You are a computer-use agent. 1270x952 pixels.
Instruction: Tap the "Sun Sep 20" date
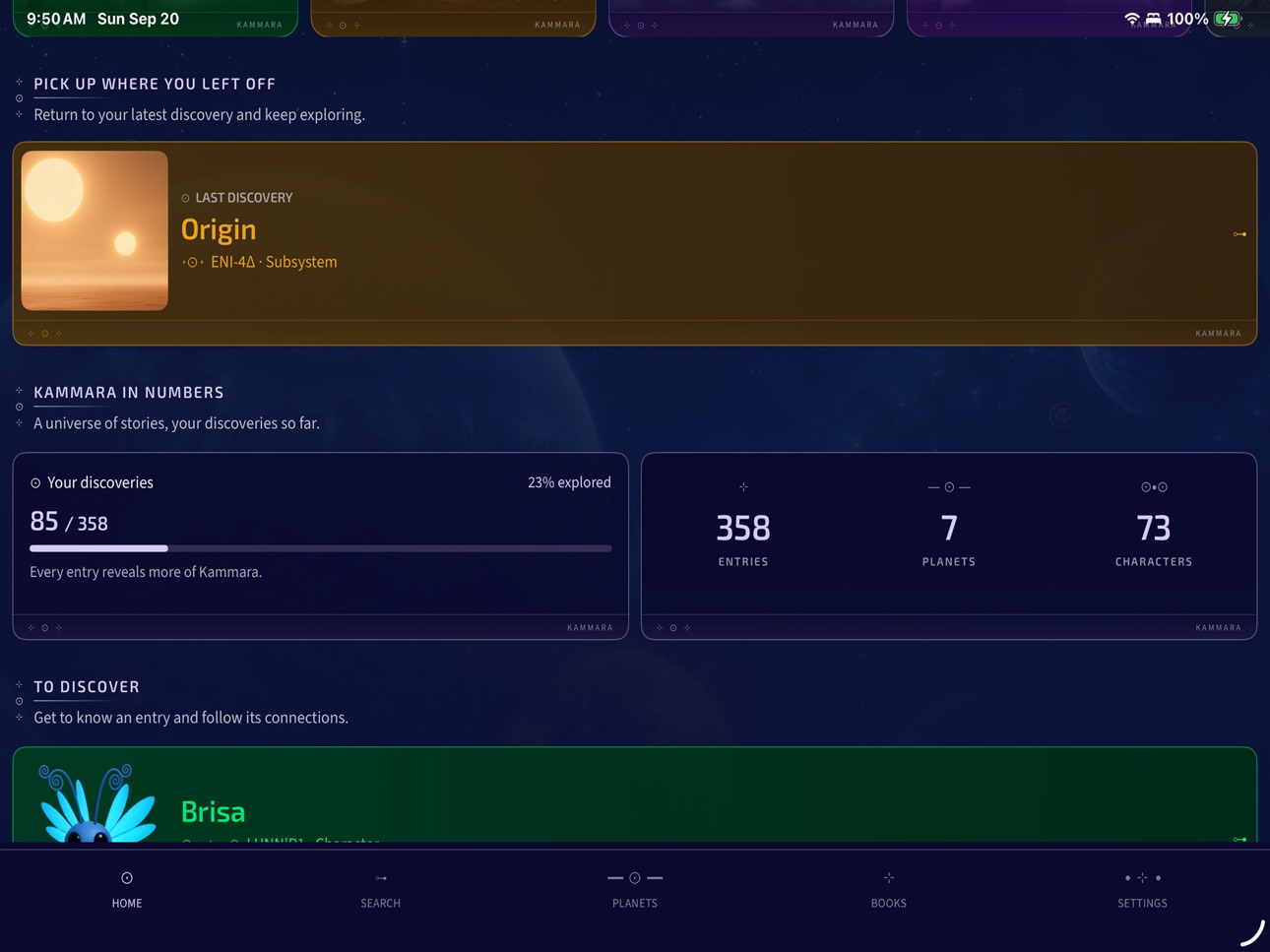138,19
